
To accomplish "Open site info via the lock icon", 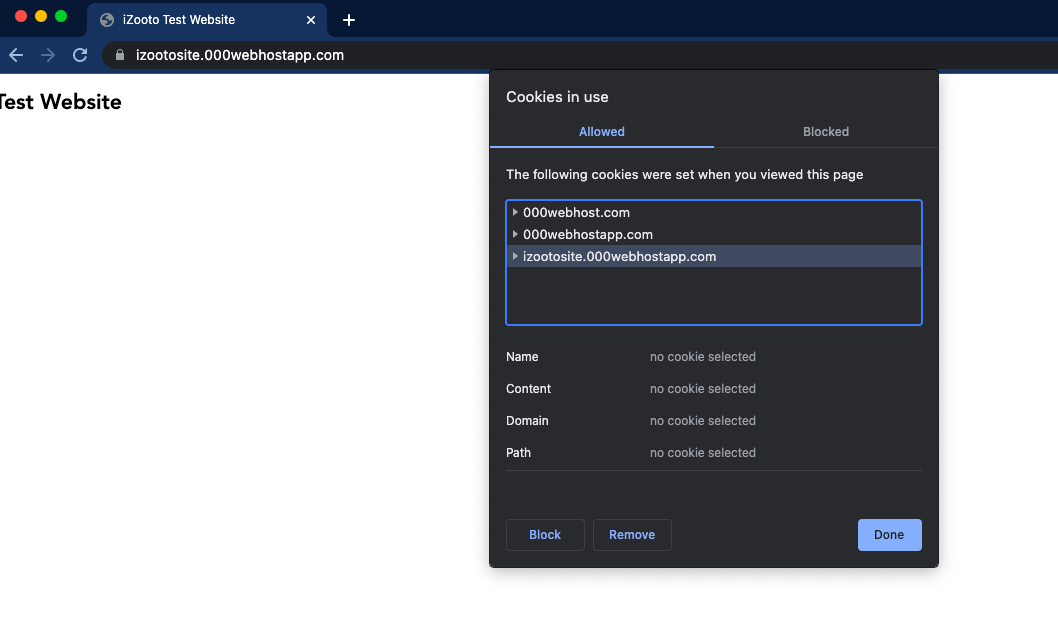I will 120,55.
